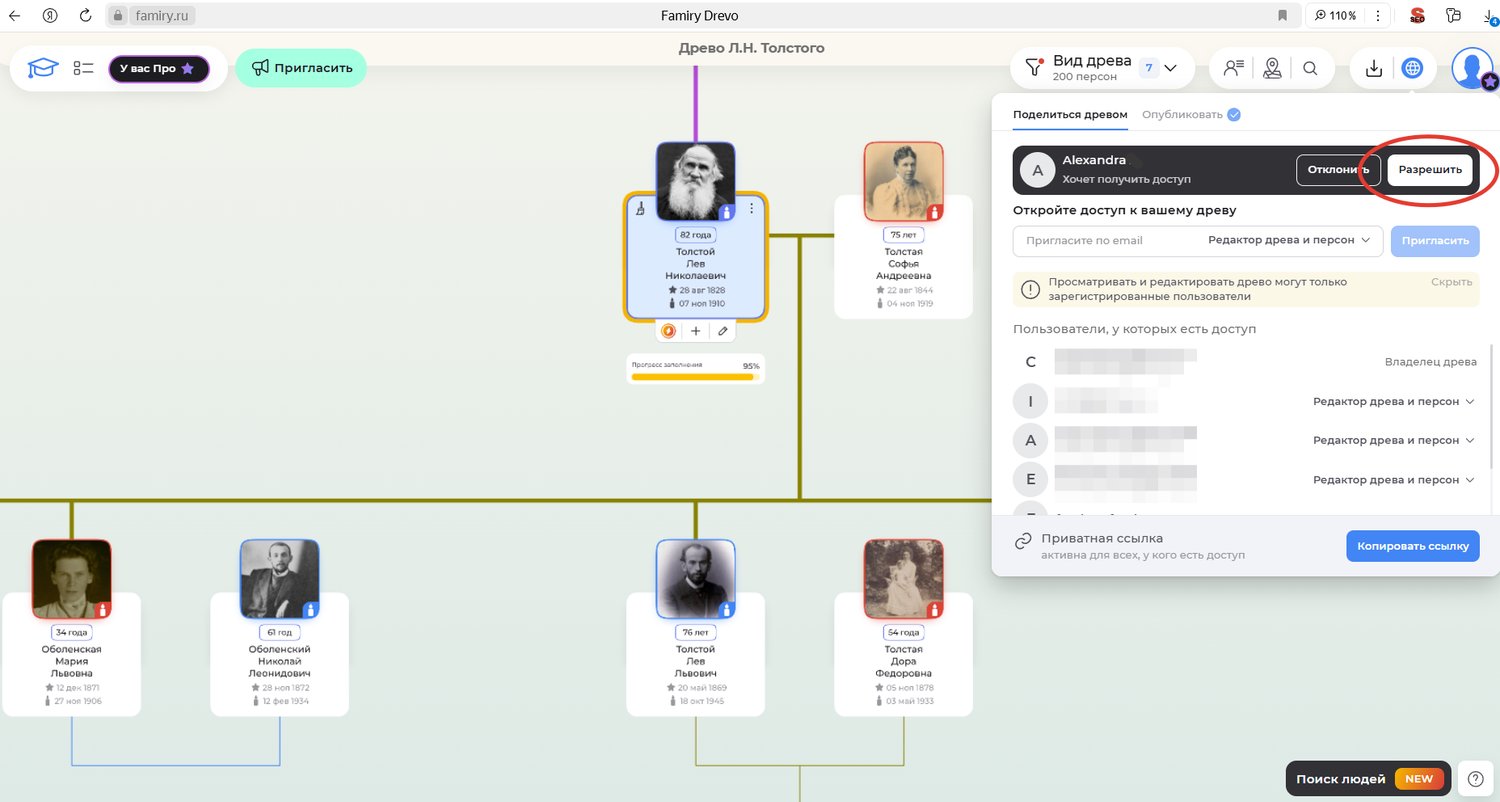Screen dimensions: 1500x802
Task: Click the checklist icon in the top-left toolbar
Action: (x=83, y=68)
